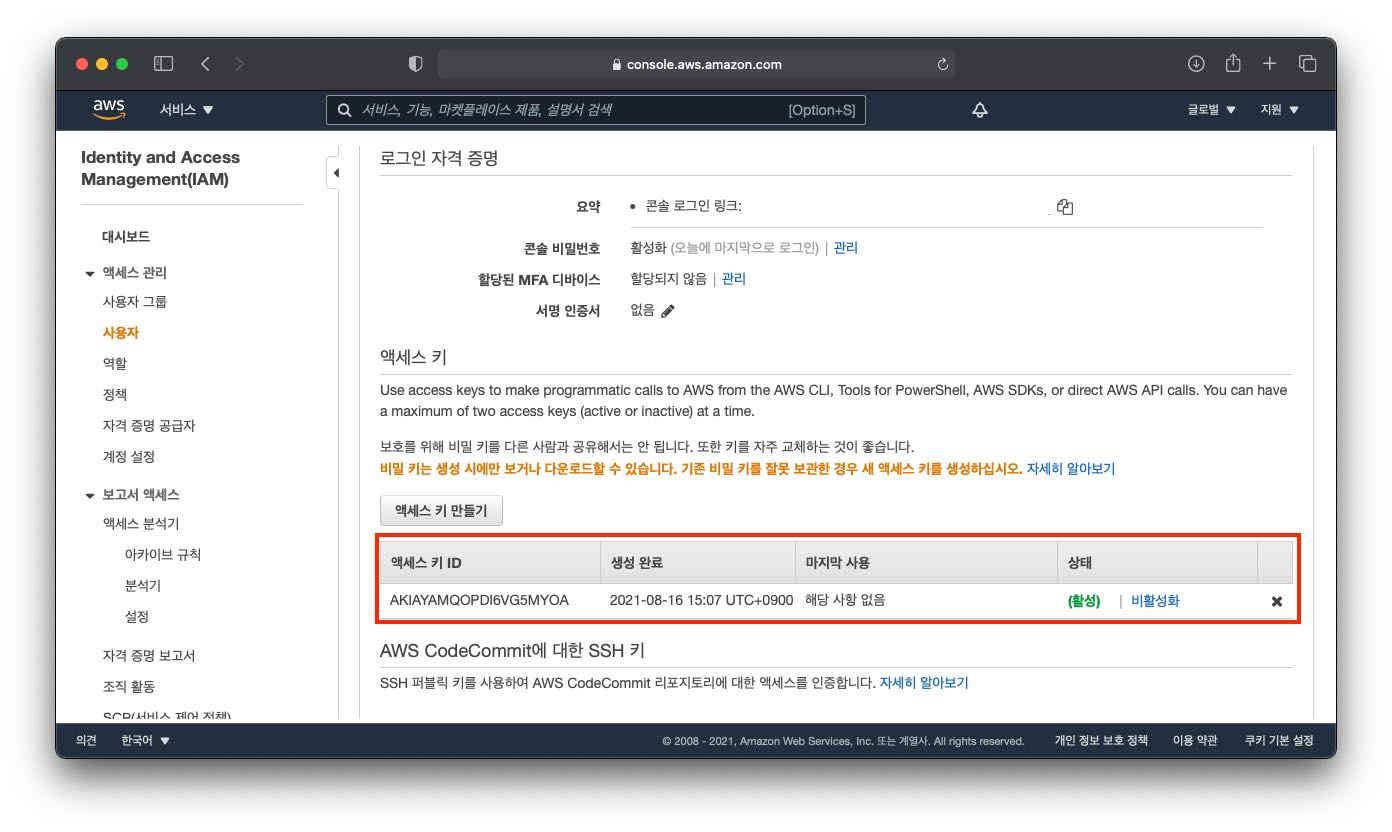The image size is (1392, 832).
Task: Open 자격 증명 보고서 in sidebar
Action: point(149,656)
